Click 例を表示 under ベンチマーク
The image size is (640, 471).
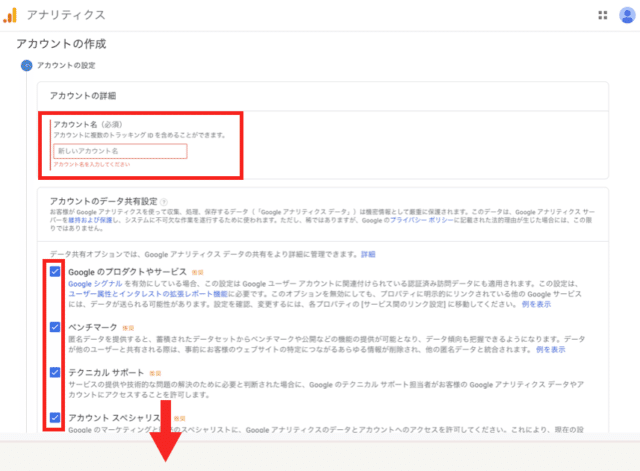click(551, 349)
